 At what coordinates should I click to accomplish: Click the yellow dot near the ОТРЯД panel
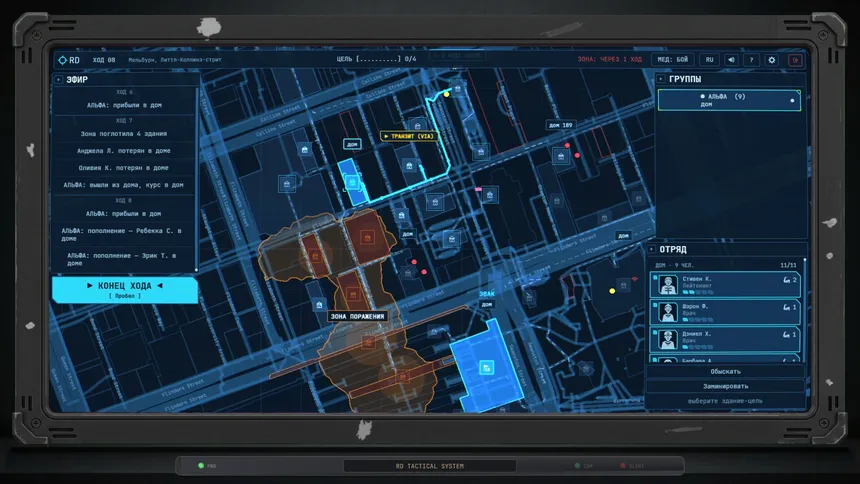pyautogui.click(x=612, y=291)
